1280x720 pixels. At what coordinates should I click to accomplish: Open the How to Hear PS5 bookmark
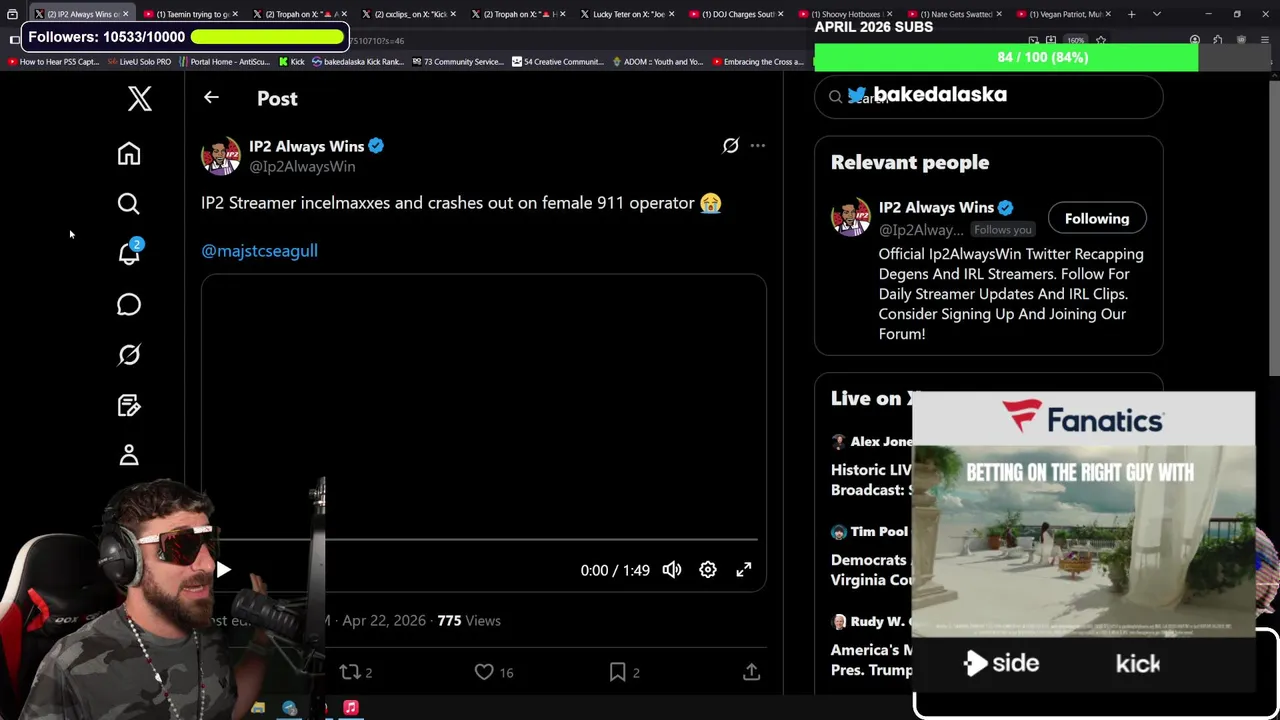tap(53, 62)
